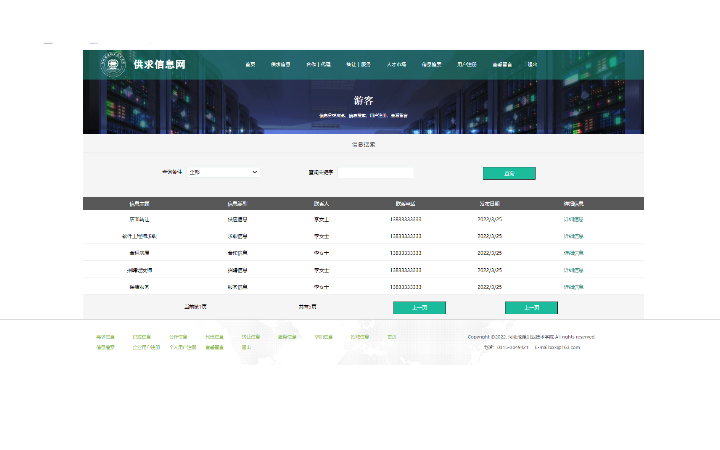This screenshot has height=450, width=720.
Task: Click the first green footer link
Action: coord(105,337)
